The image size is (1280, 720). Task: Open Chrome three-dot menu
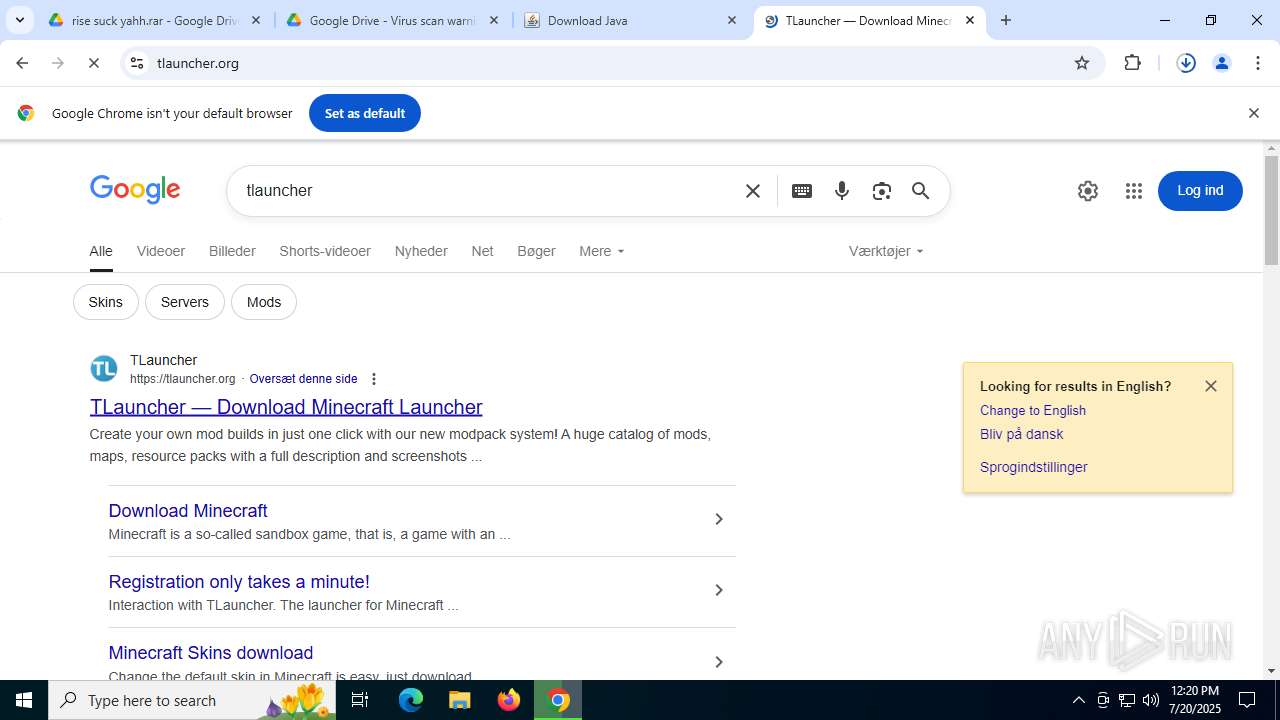[1258, 63]
